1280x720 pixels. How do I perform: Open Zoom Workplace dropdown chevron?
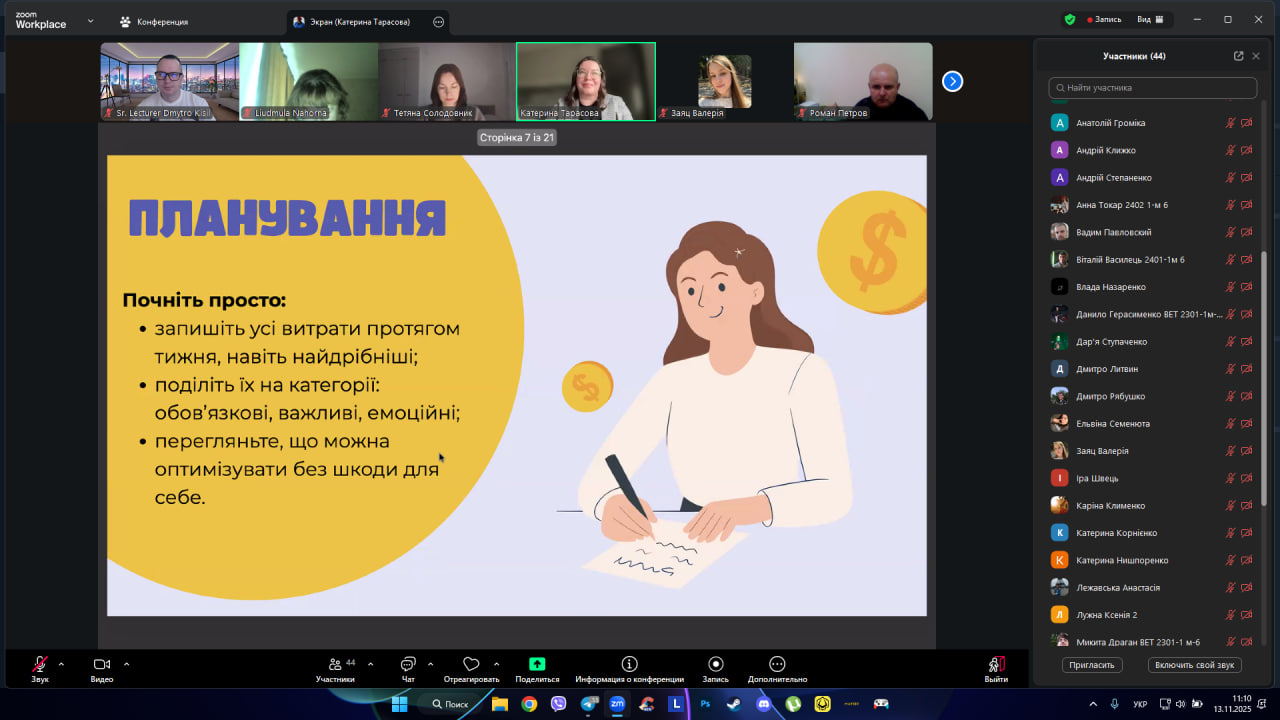[x=90, y=20]
